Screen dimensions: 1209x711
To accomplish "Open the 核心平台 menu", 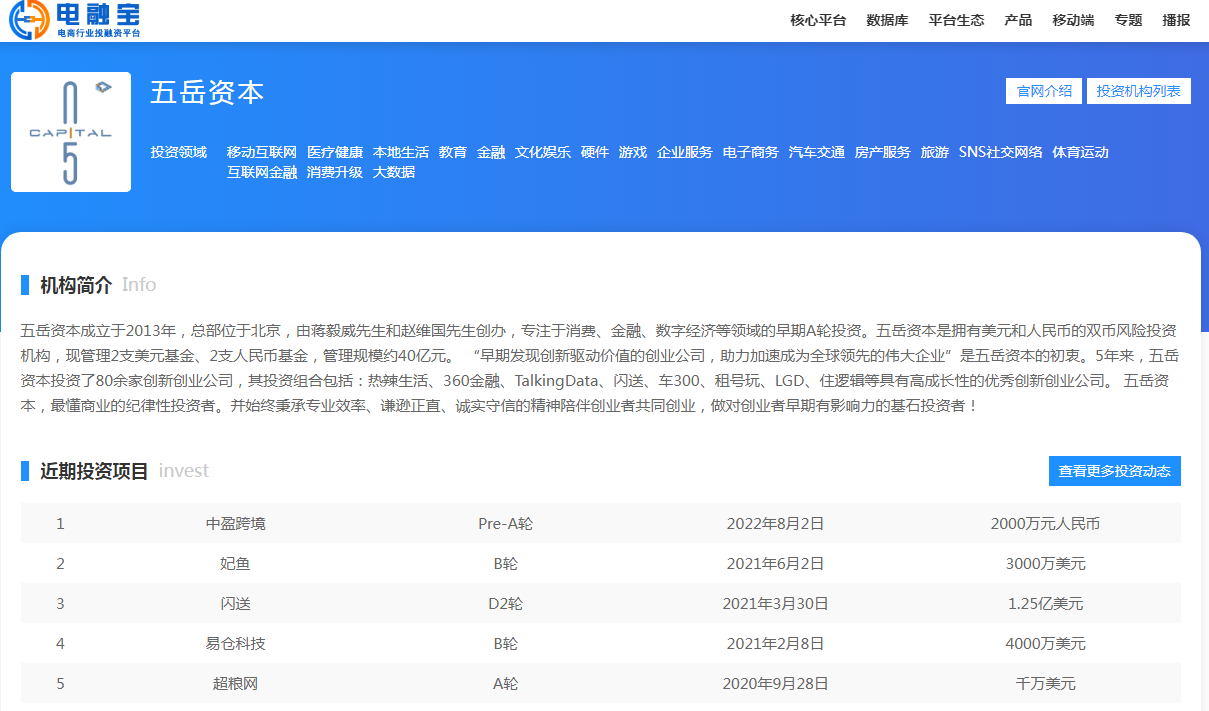I will pos(818,20).
